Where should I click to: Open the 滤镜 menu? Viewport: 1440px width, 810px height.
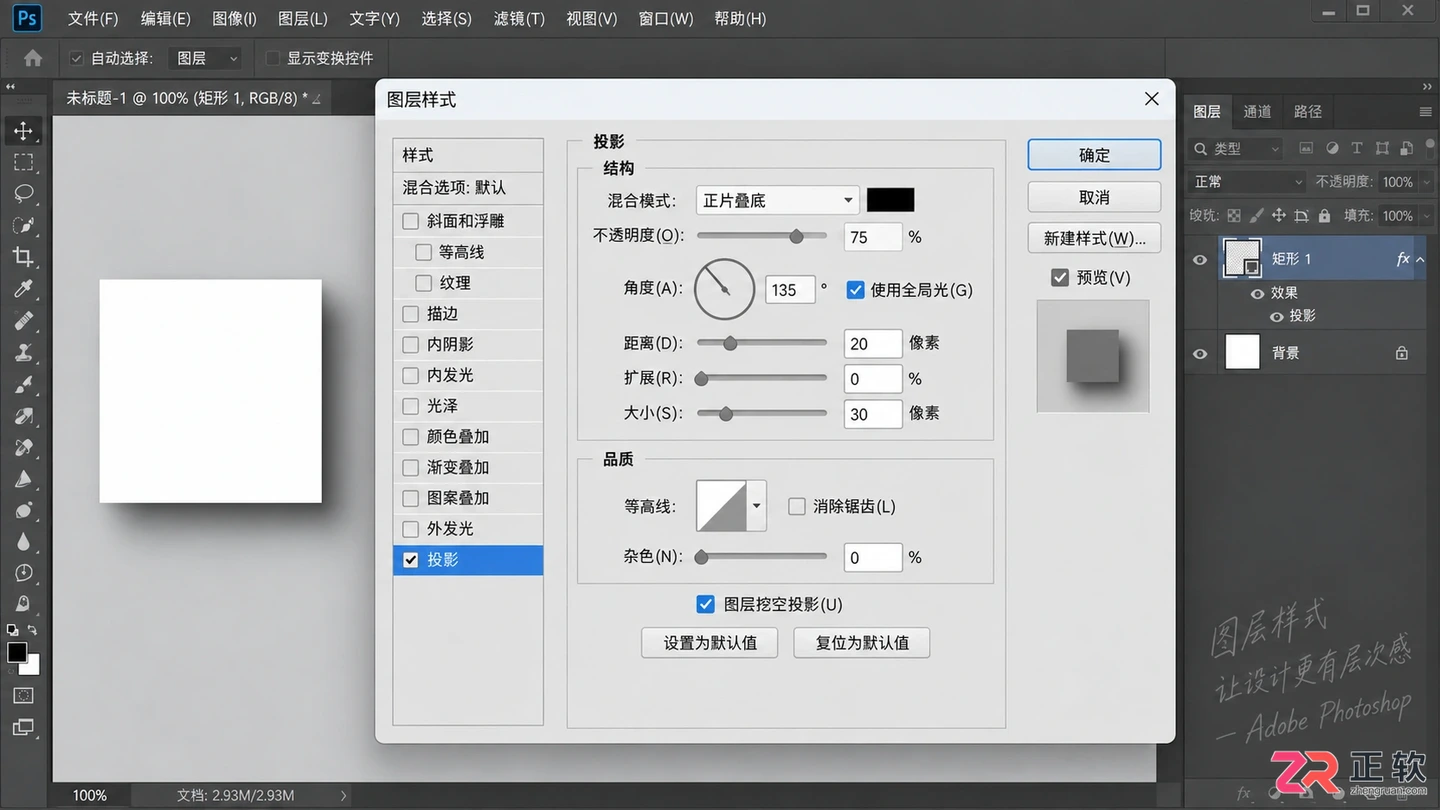[519, 19]
